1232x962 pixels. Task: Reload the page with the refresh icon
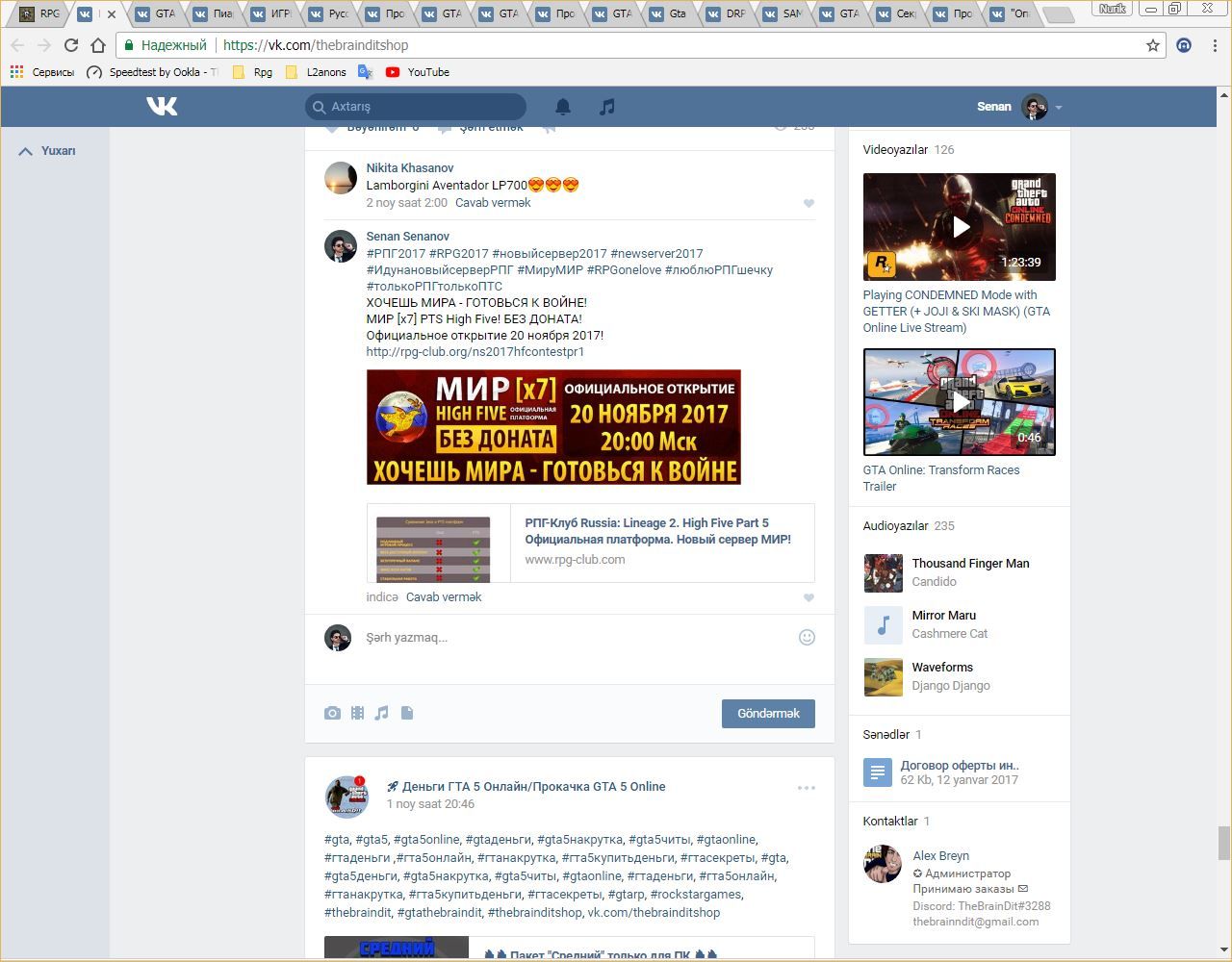point(70,45)
